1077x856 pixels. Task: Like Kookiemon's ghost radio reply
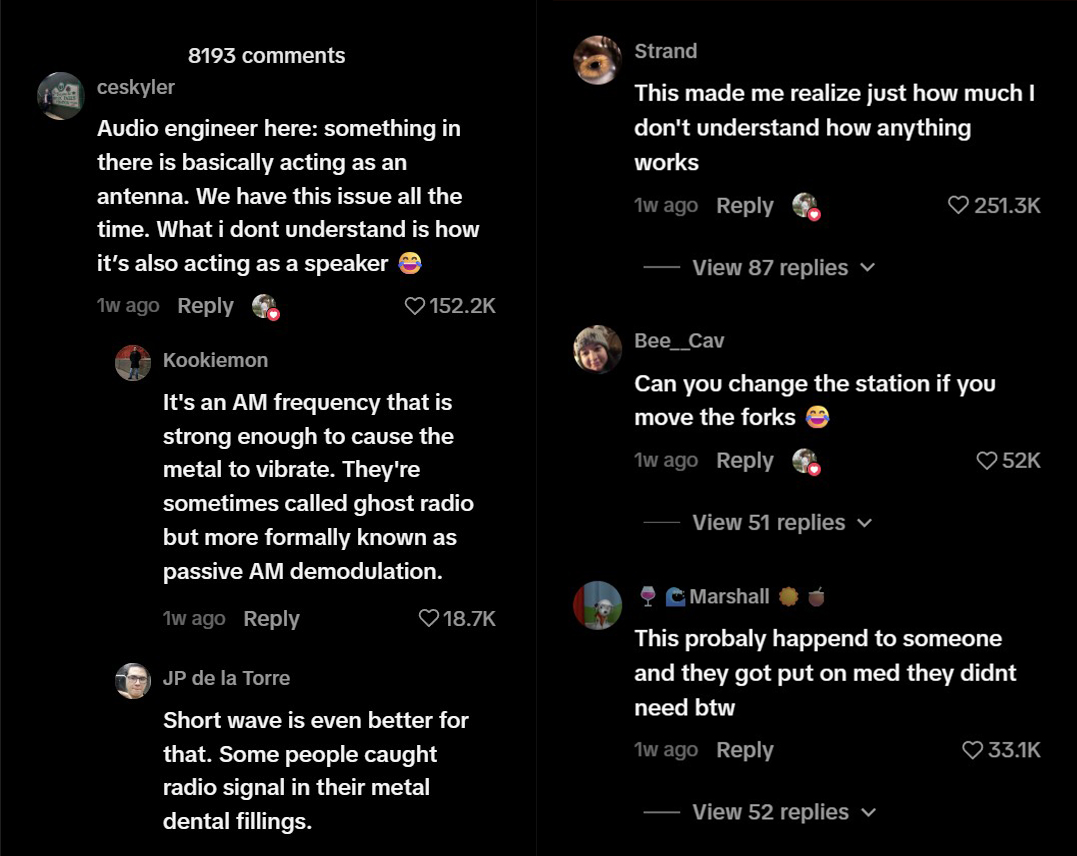tap(429, 619)
